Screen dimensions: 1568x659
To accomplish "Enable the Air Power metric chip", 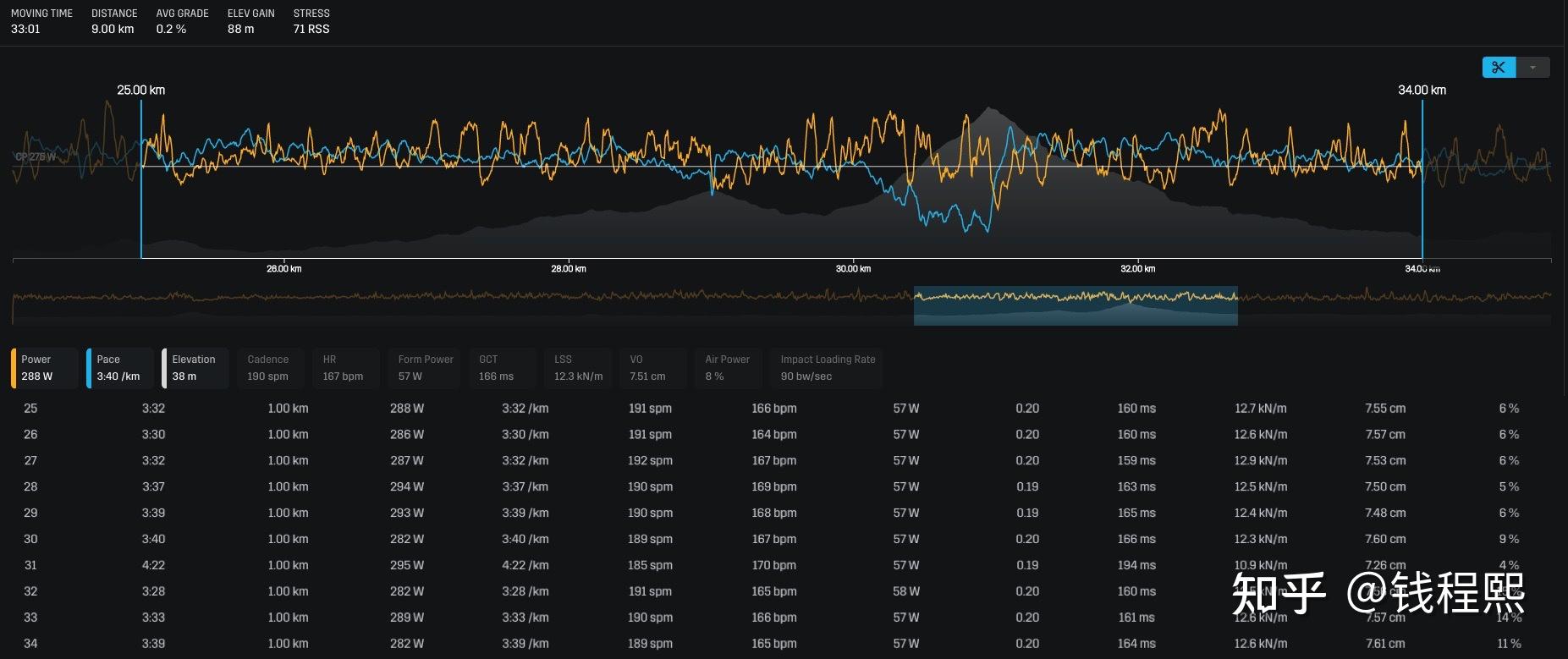I will (x=729, y=368).
